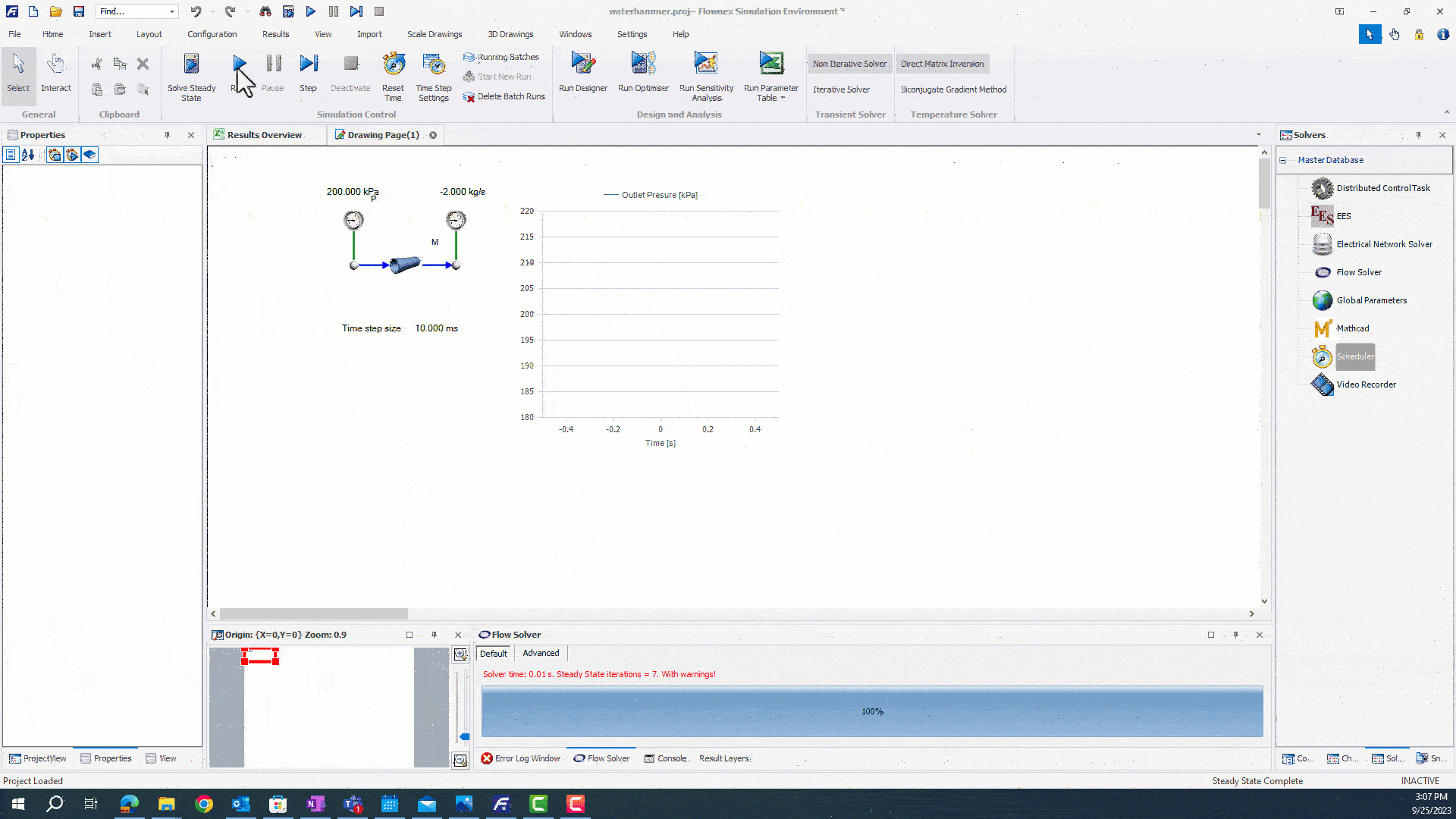The image size is (1456, 819).
Task: Click the drawing horizontal scrollbar thumb
Action: click(313, 613)
